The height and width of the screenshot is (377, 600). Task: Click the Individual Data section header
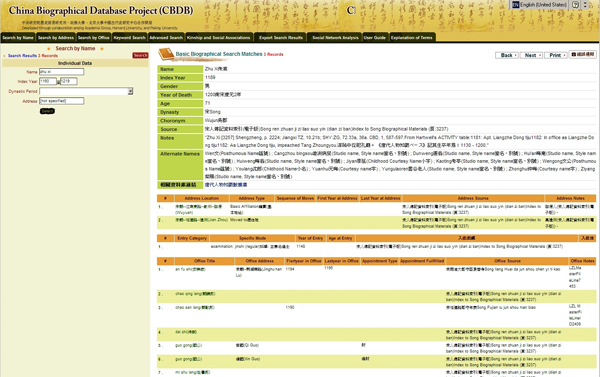pos(75,63)
